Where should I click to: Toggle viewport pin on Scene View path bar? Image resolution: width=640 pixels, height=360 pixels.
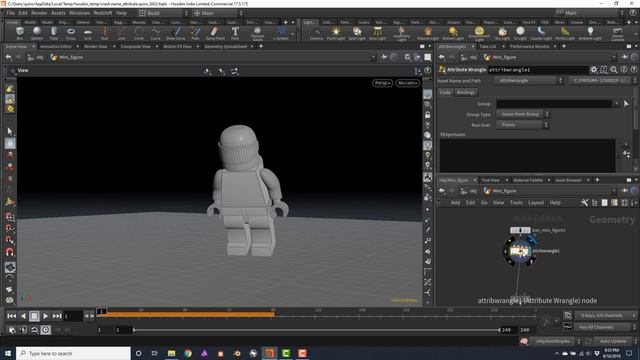coord(384,57)
